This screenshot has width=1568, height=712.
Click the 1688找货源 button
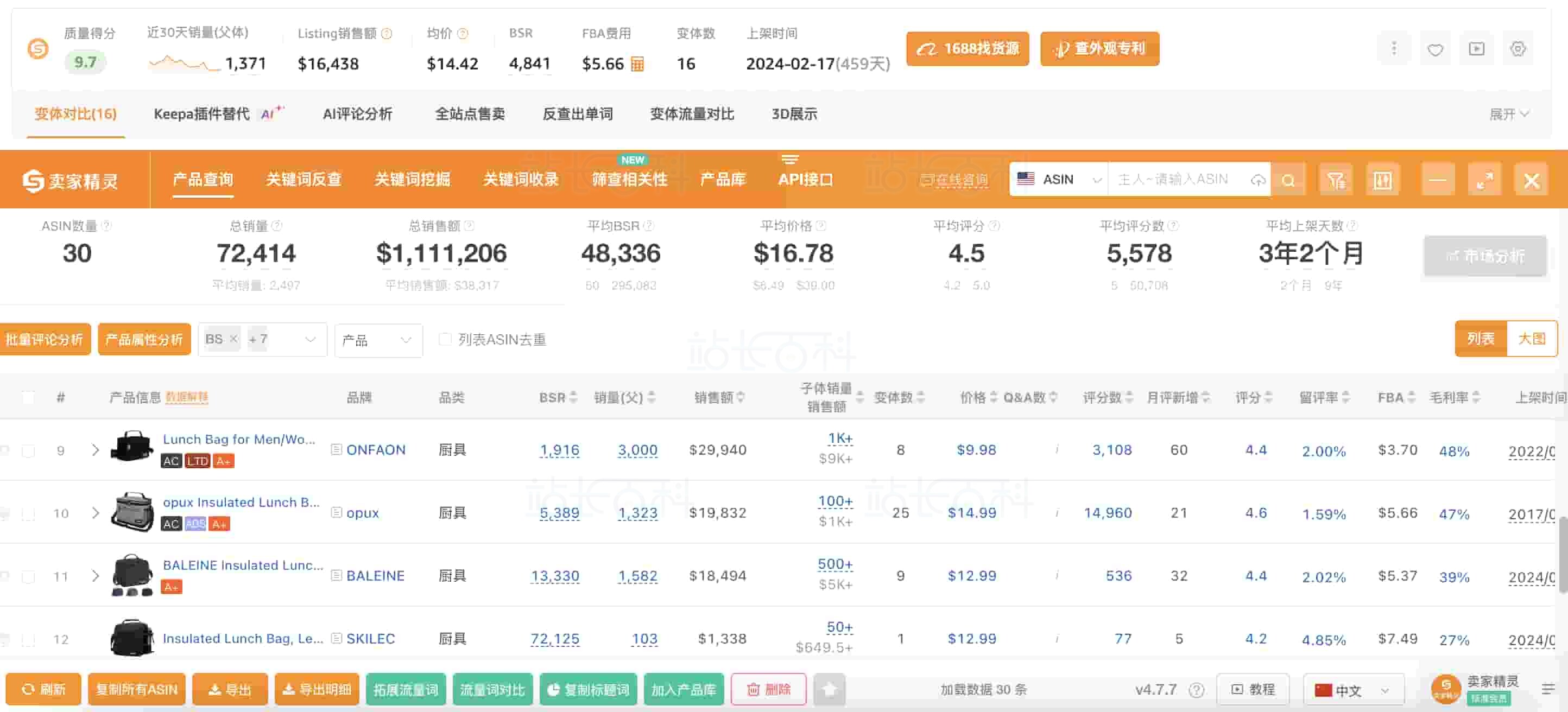point(967,49)
